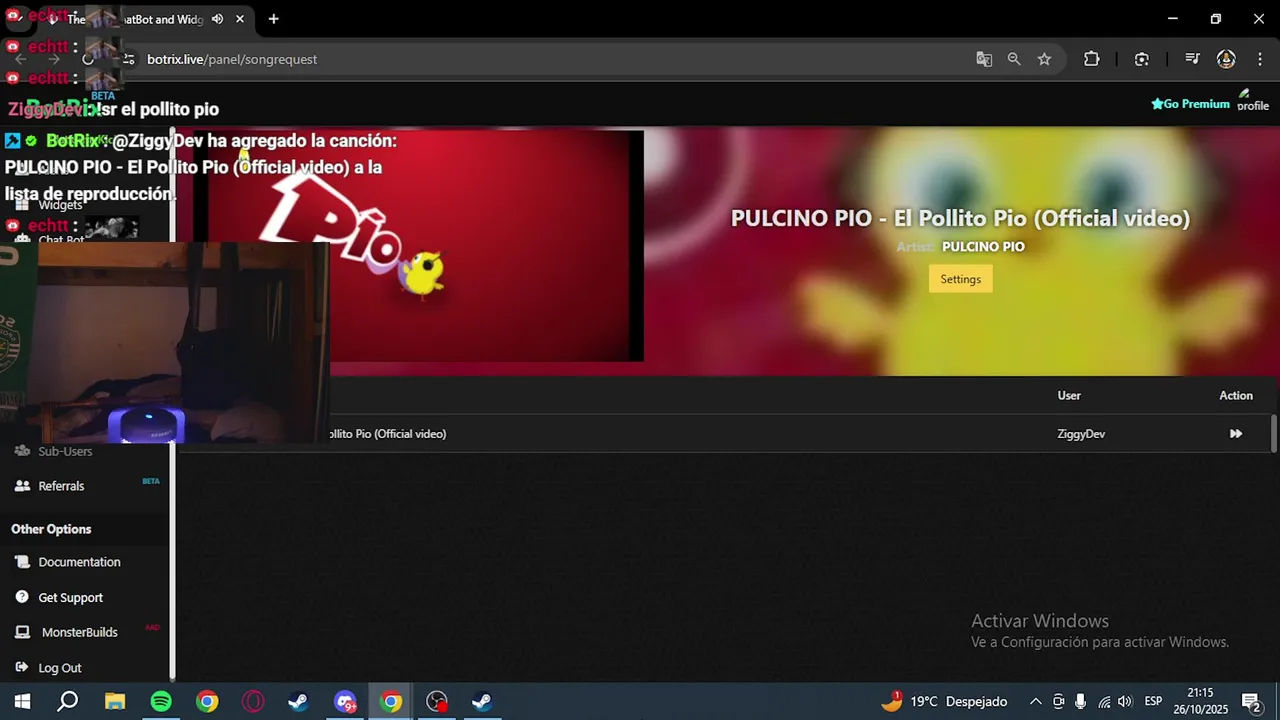
Task: Switch ESP keyboard language indicator
Action: tap(1153, 702)
